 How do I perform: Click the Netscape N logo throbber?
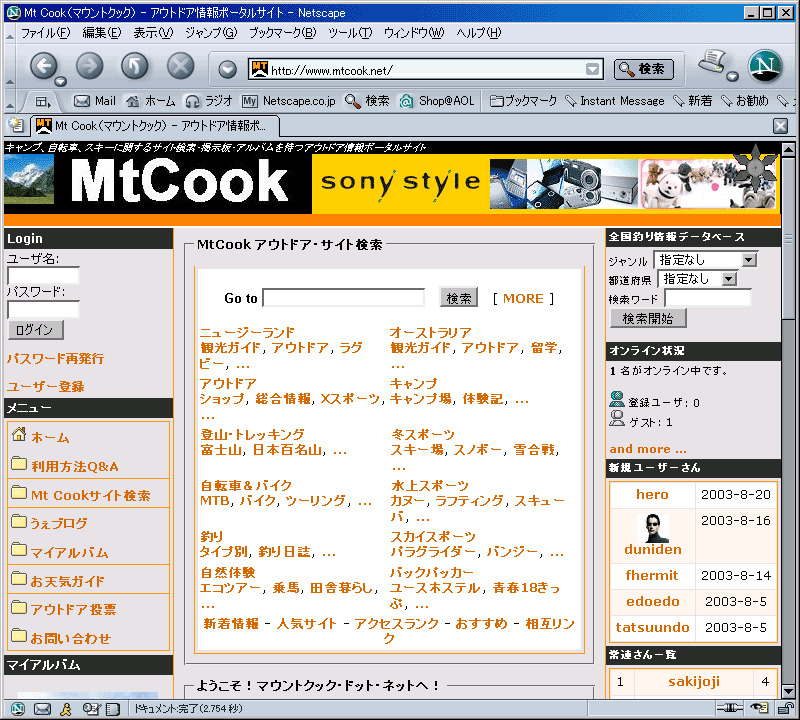[765, 66]
